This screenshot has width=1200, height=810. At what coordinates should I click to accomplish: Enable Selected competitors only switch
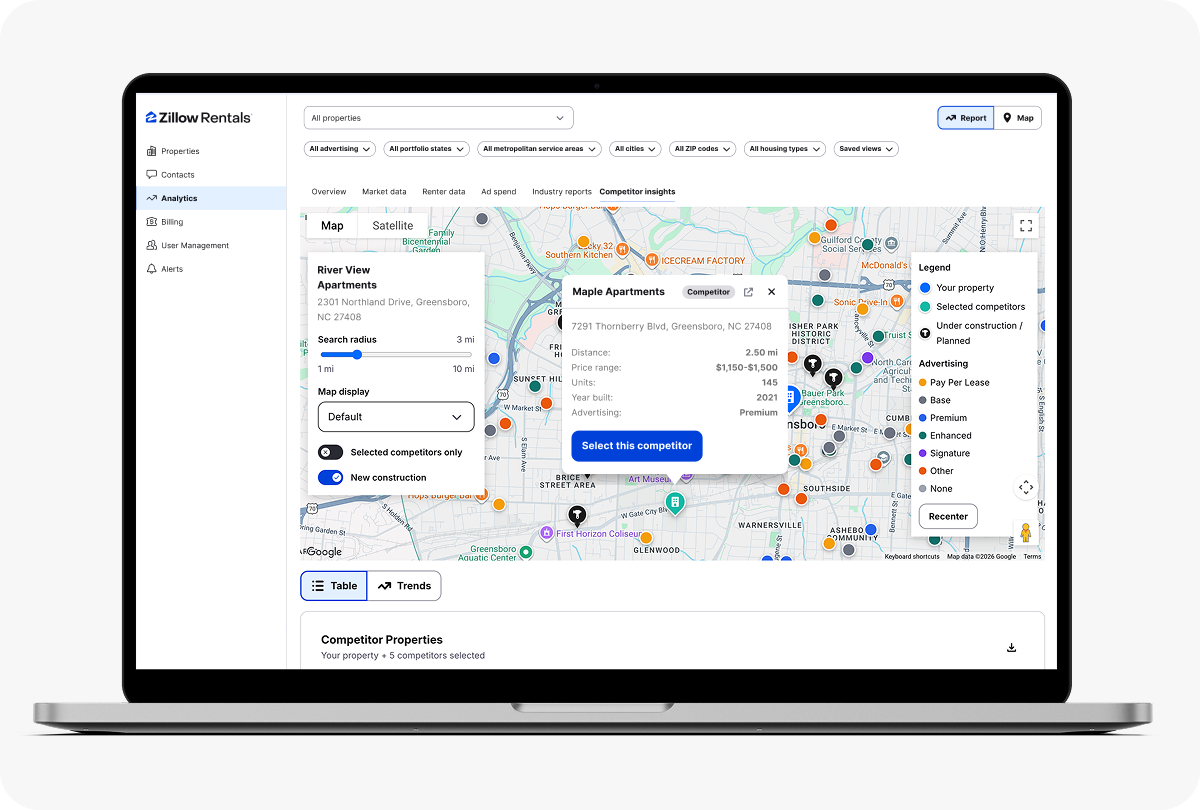[330, 452]
